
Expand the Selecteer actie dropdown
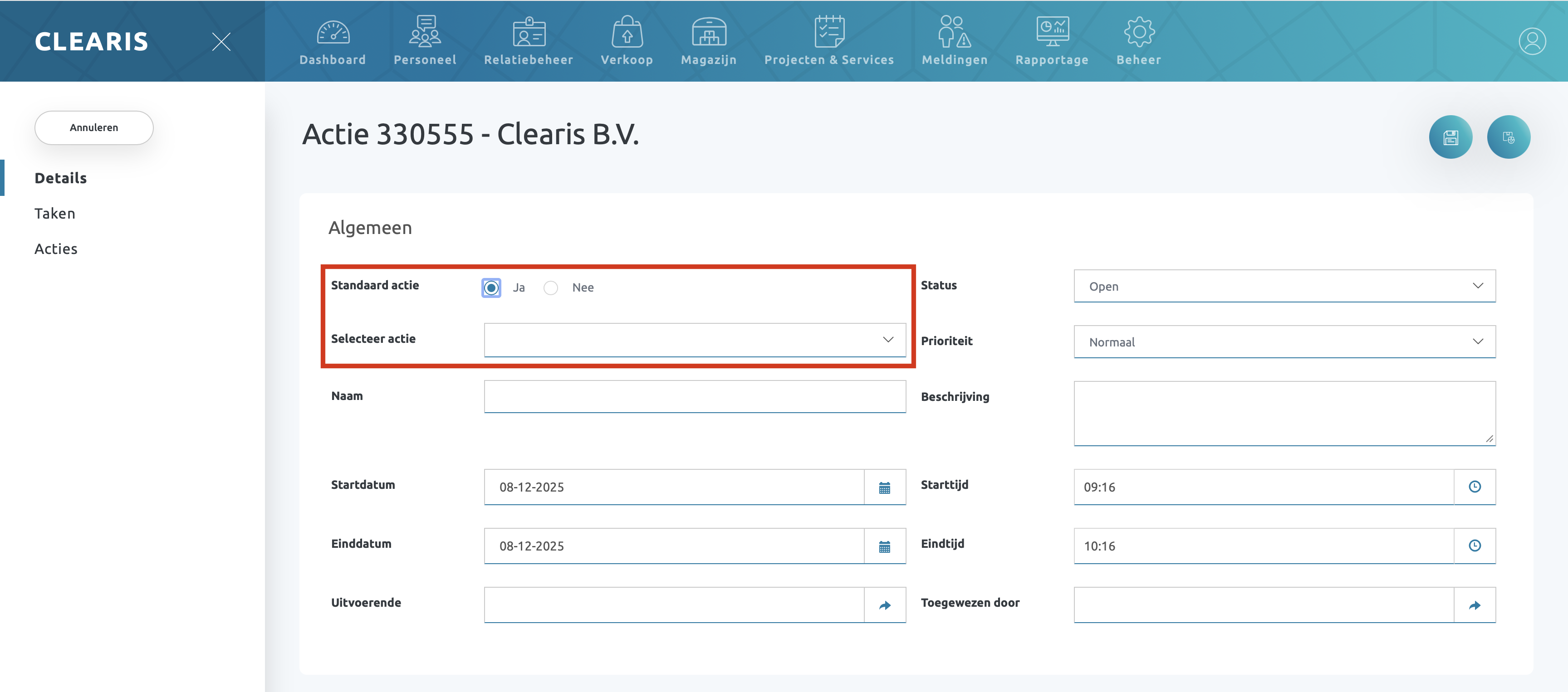coord(695,340)
